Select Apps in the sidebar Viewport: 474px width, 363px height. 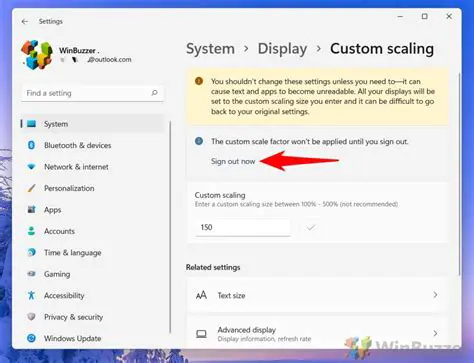(92, 210)
